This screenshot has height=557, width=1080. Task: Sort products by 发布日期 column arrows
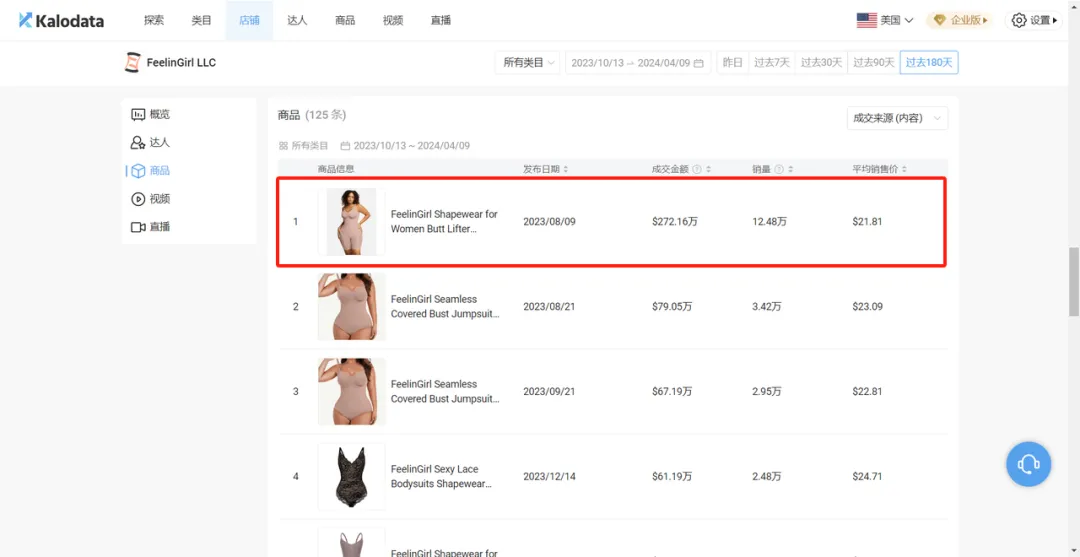click(566, 169)
